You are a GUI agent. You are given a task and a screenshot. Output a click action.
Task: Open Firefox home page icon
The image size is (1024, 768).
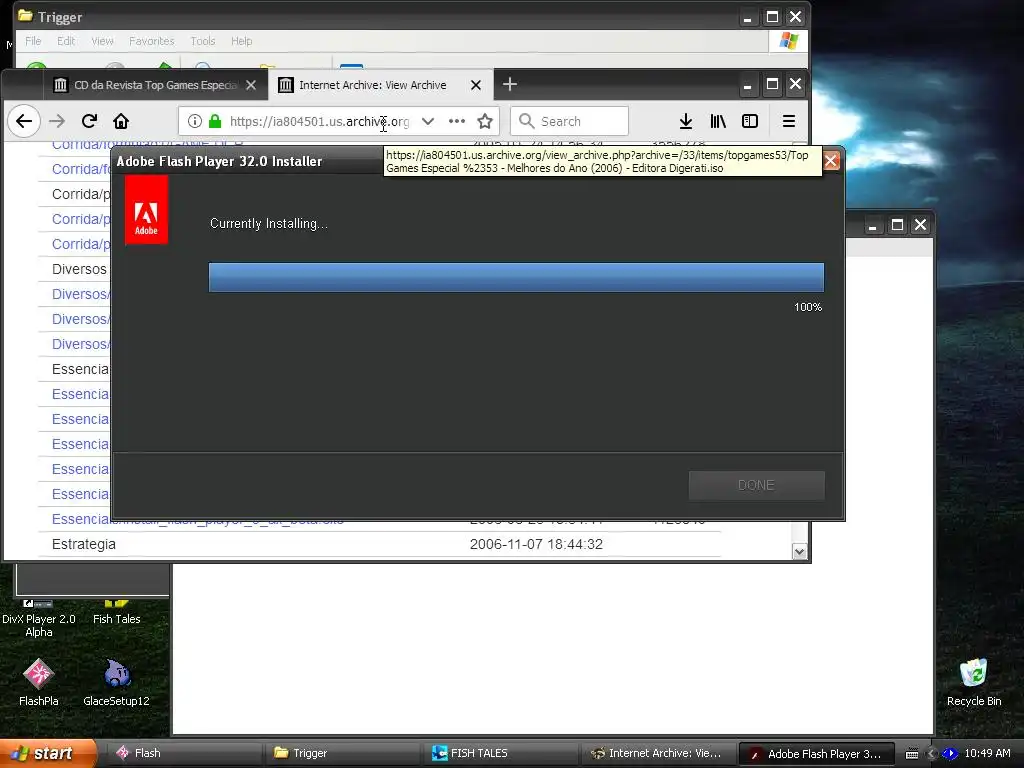coord(121,121)
